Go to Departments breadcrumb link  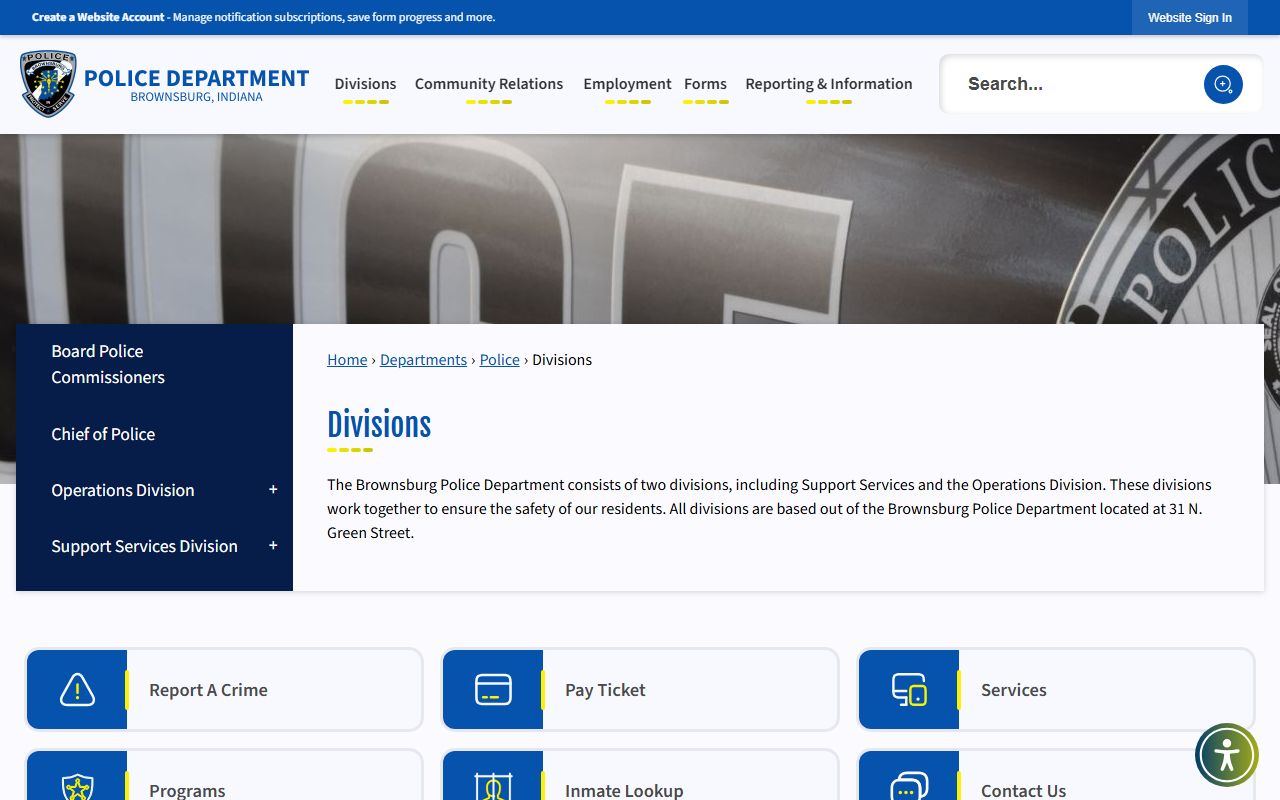(423, 360)
